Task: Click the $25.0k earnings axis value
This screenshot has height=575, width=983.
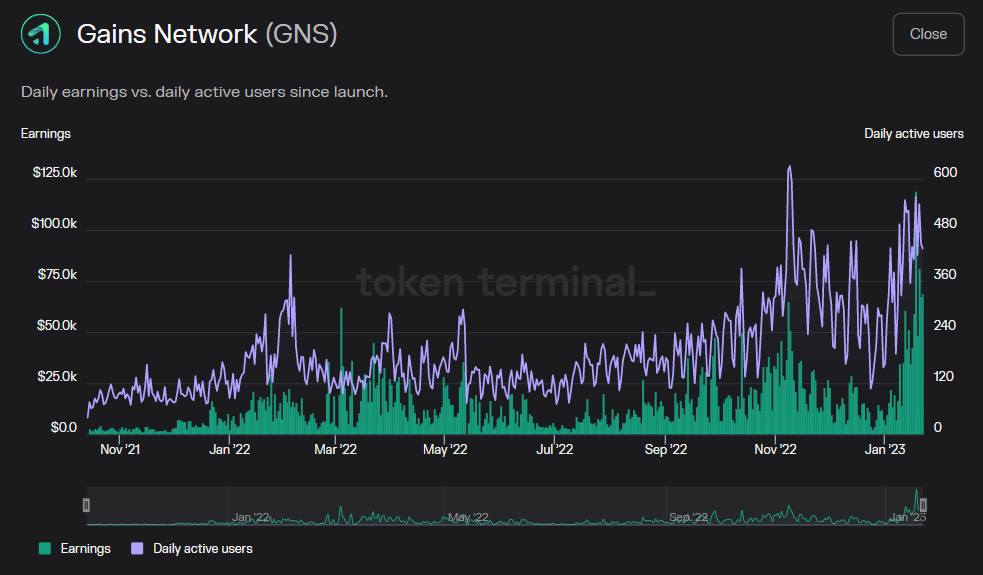Action: coord(57,377)
